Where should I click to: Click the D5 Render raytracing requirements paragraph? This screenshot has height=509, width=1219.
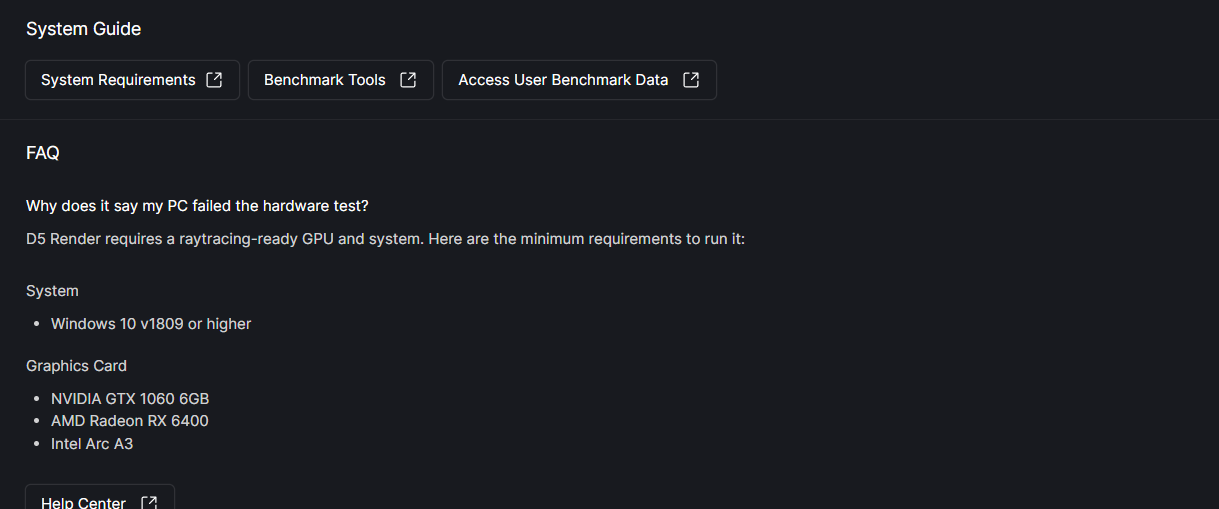point(385,240)
